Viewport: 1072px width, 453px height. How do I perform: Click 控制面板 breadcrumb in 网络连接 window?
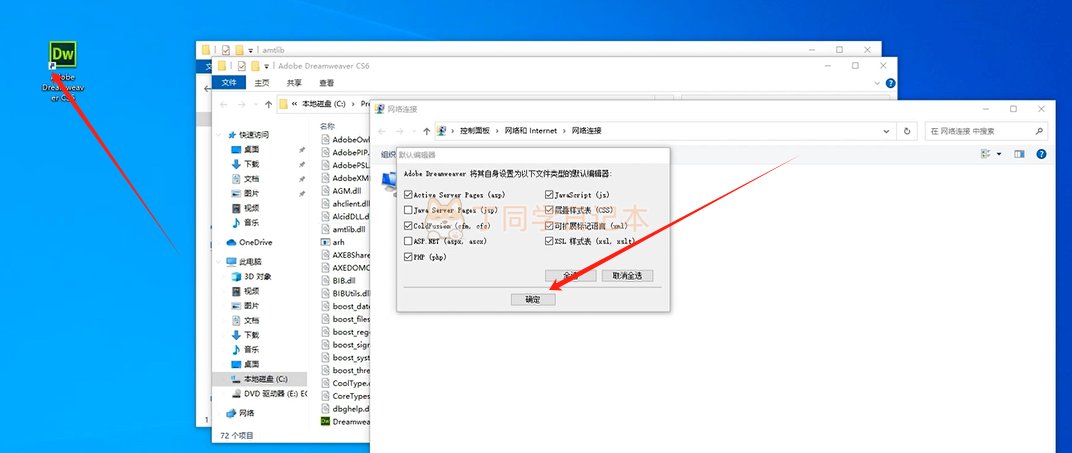point(474,131)
